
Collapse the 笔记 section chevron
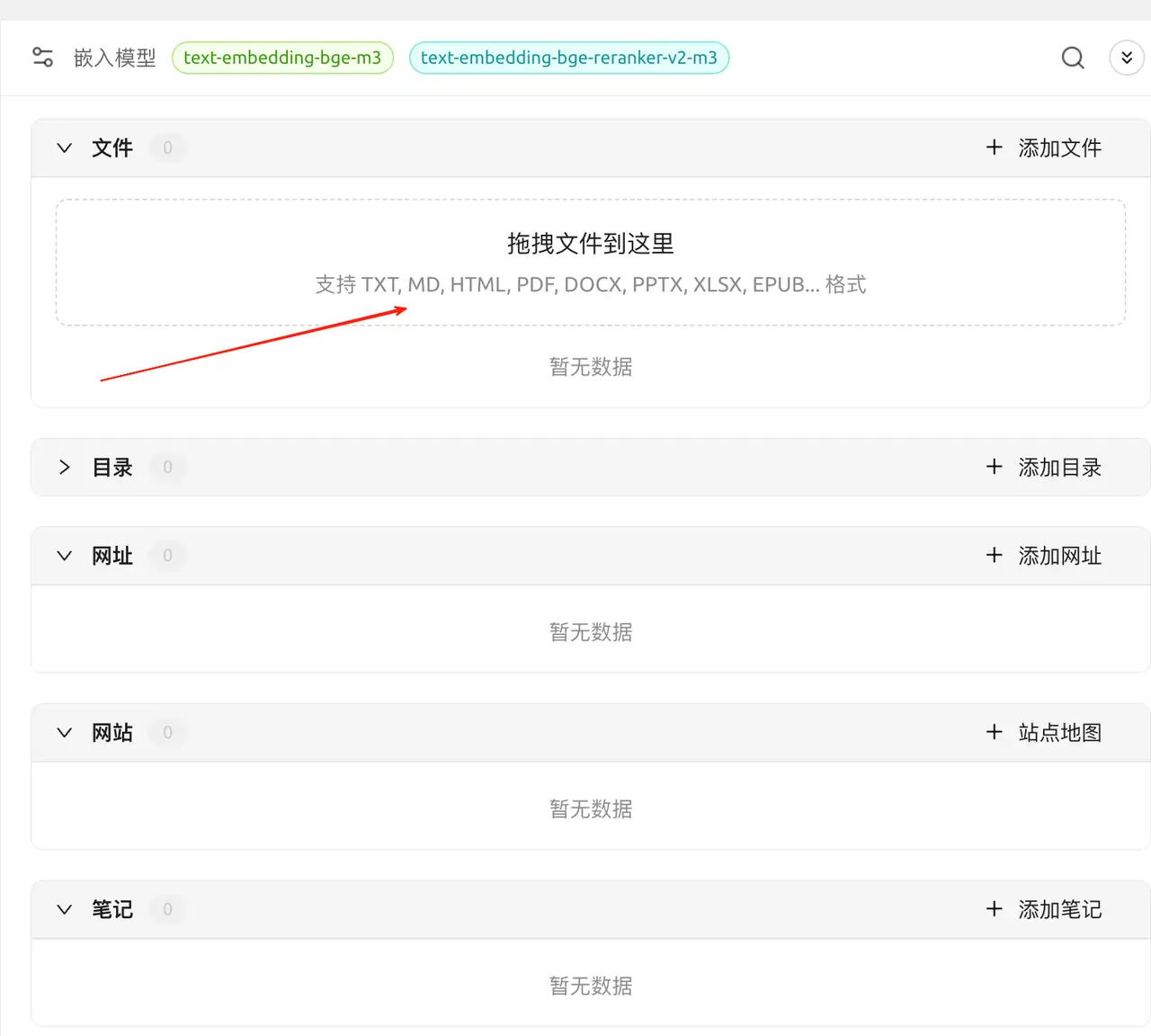pyautogui.click(x=64, y=909)
